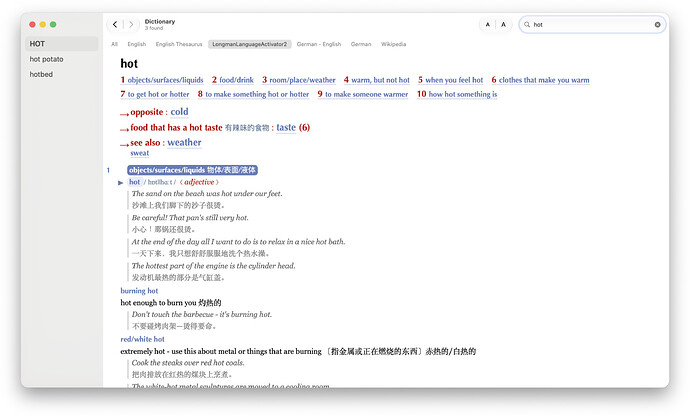Click sentence 'The sand on the beach was hot'

(x=207, y=194)
